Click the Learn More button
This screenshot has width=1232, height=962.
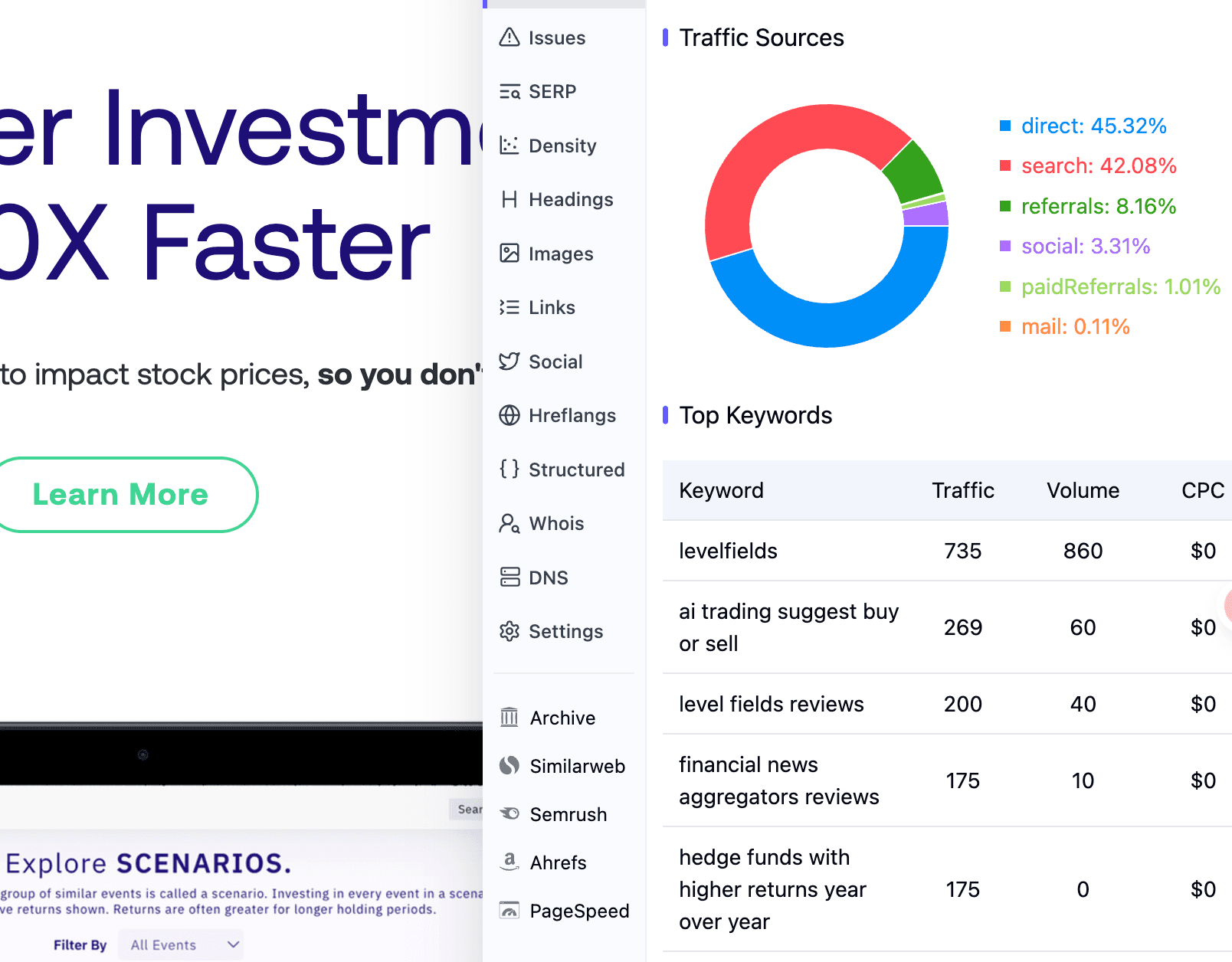click(121, 495)
